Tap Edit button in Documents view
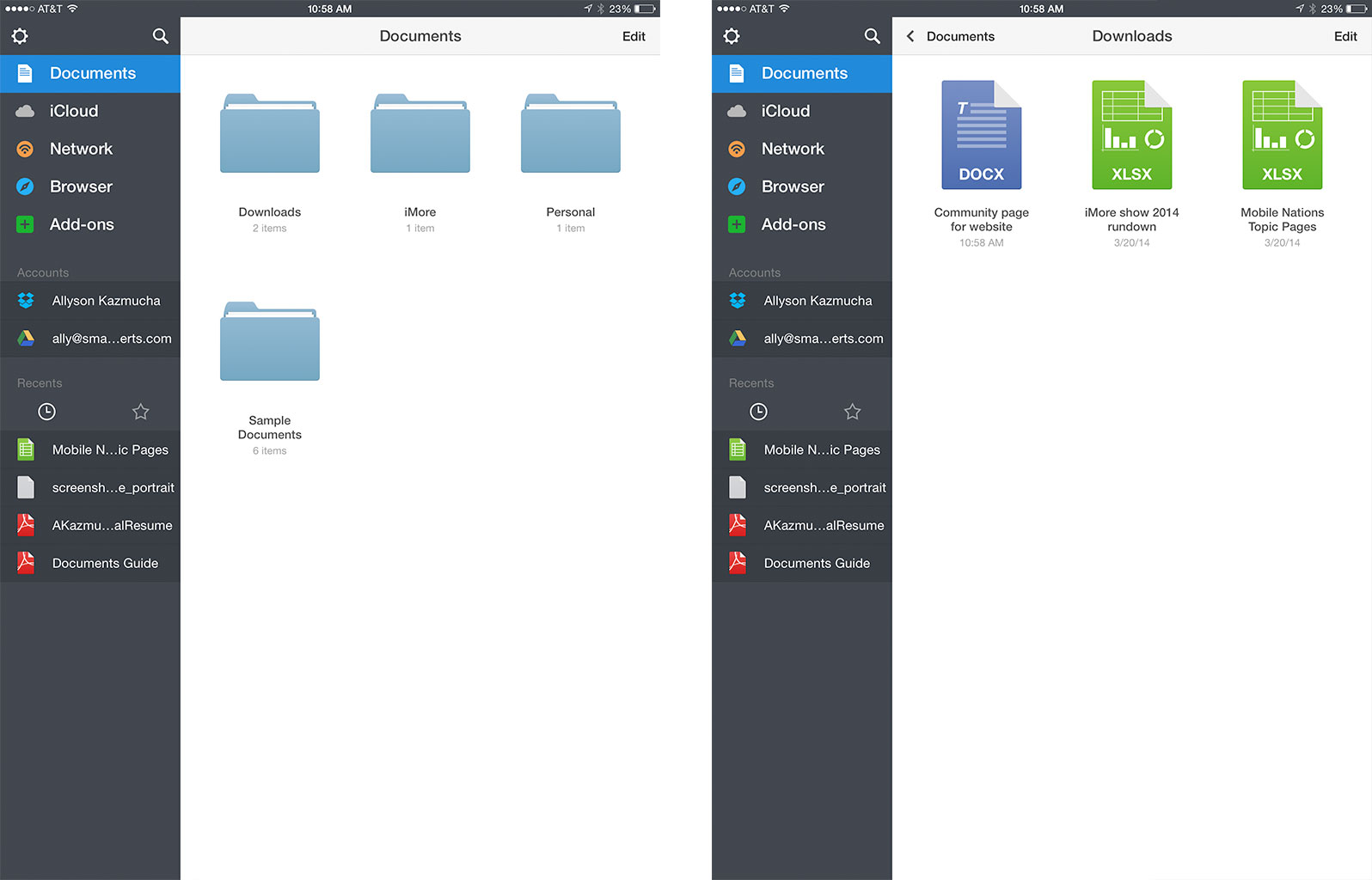This screenshot has width=1372, height=880. (634, 36)
